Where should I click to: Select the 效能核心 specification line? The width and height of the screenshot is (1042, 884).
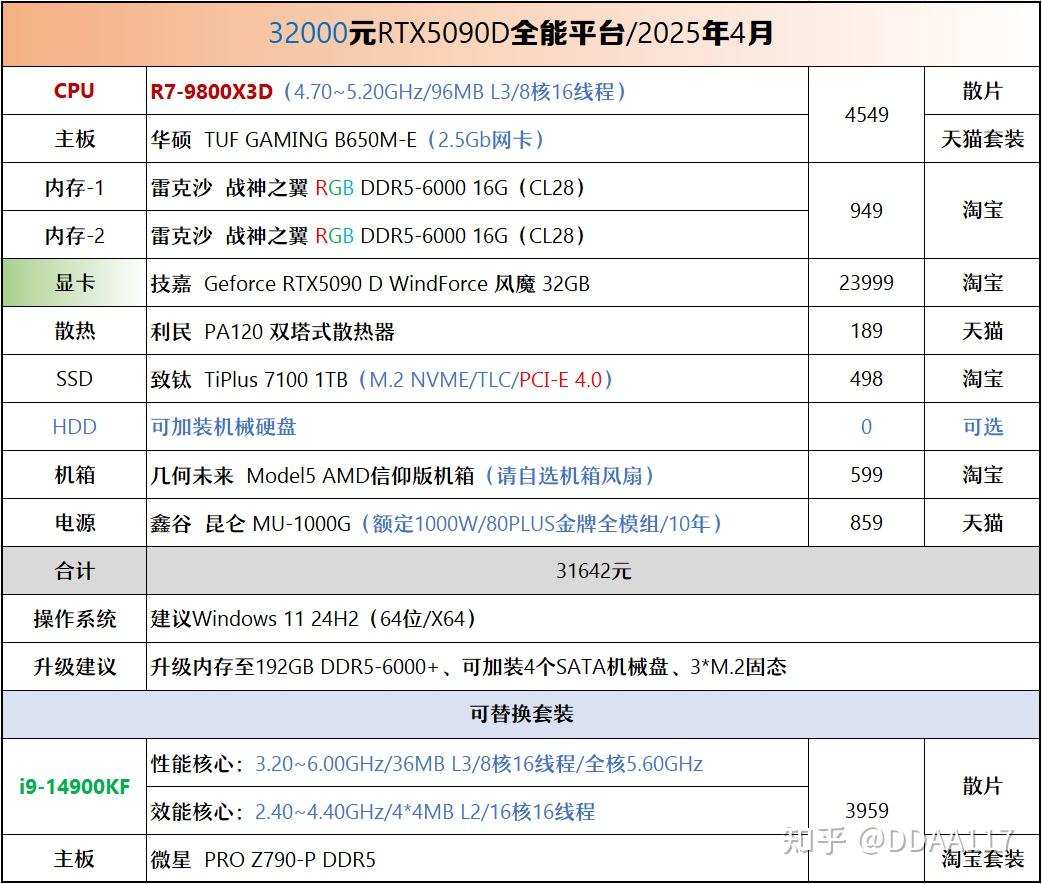click(373, 812)
